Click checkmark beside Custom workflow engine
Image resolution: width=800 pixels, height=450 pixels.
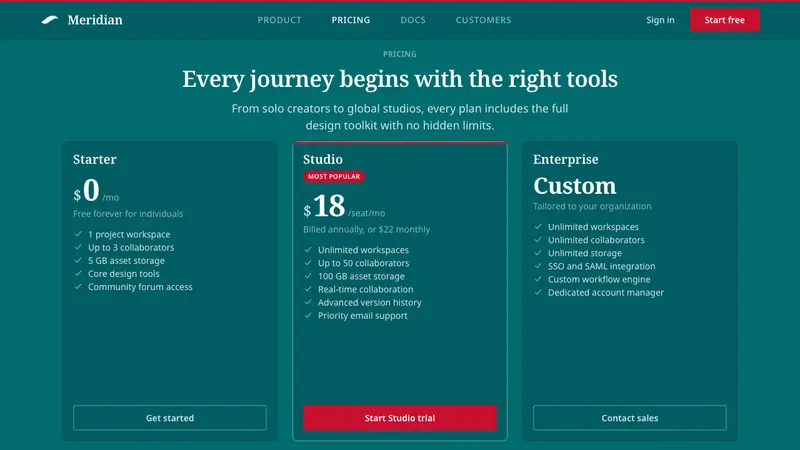[x=538, y=279]
